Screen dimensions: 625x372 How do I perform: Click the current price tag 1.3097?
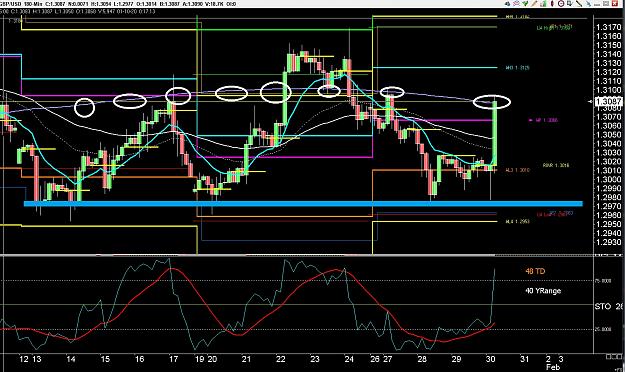pos(608,102)
